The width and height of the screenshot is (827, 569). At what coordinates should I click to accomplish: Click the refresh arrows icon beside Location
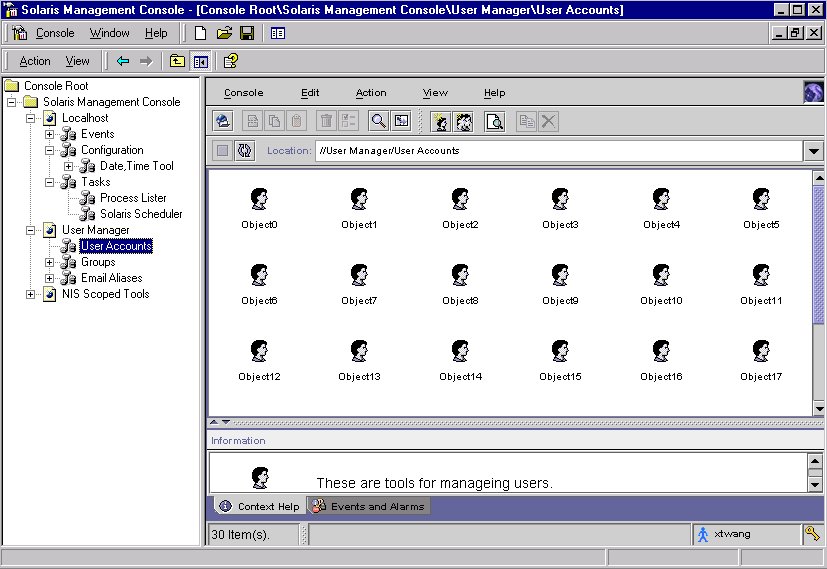click(x=244, y=151)
